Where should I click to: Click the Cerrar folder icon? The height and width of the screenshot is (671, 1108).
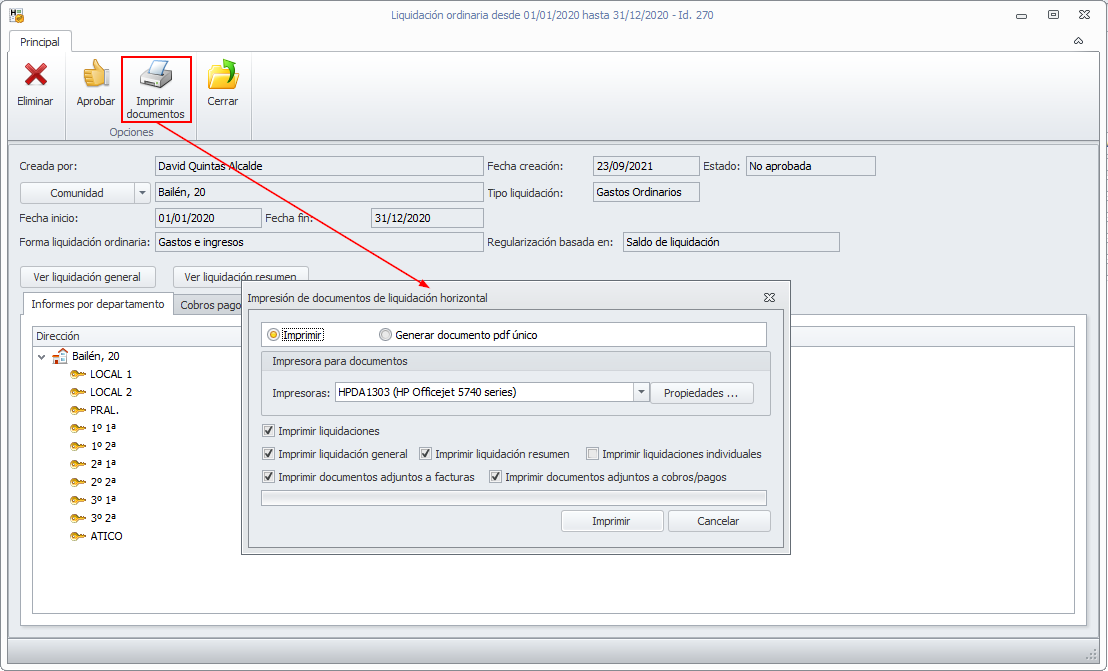coord(223,75)
